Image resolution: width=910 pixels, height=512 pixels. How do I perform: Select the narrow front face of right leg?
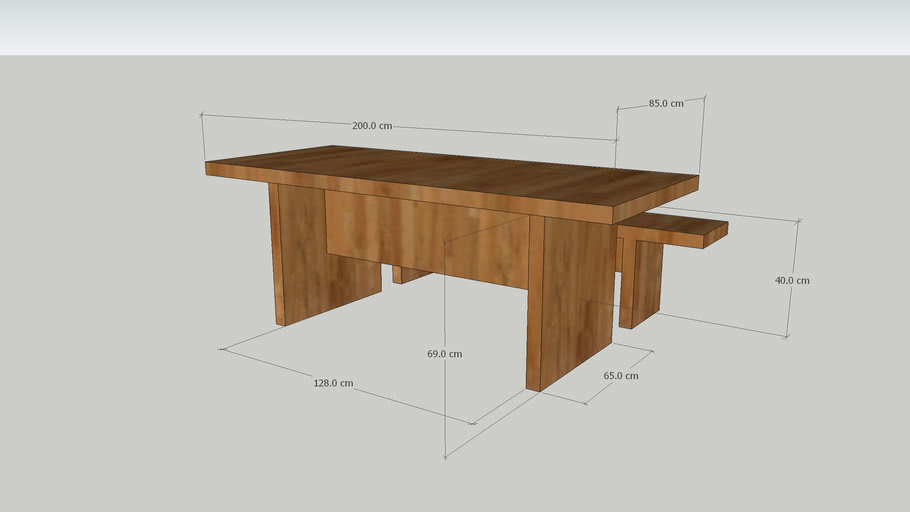click(535, 300)
